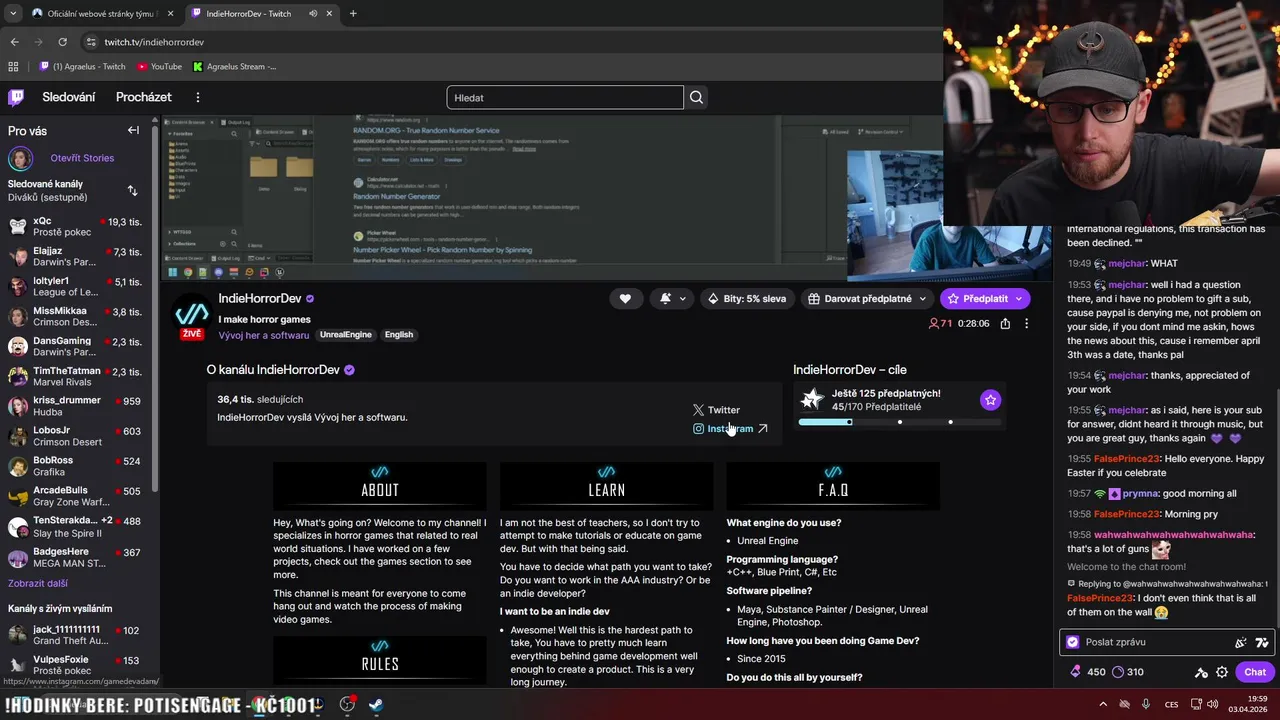Image resolution: width=1280 pixels, height=720 pixels.
Task: Click the notification bell icon
Action: [665, 298]
